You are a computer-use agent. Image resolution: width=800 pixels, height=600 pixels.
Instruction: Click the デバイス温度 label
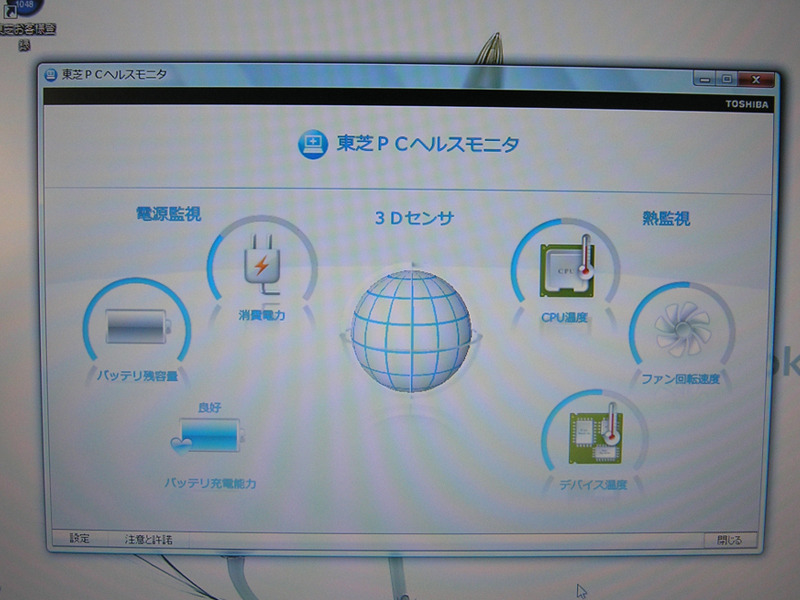click(x=593, y=485)
